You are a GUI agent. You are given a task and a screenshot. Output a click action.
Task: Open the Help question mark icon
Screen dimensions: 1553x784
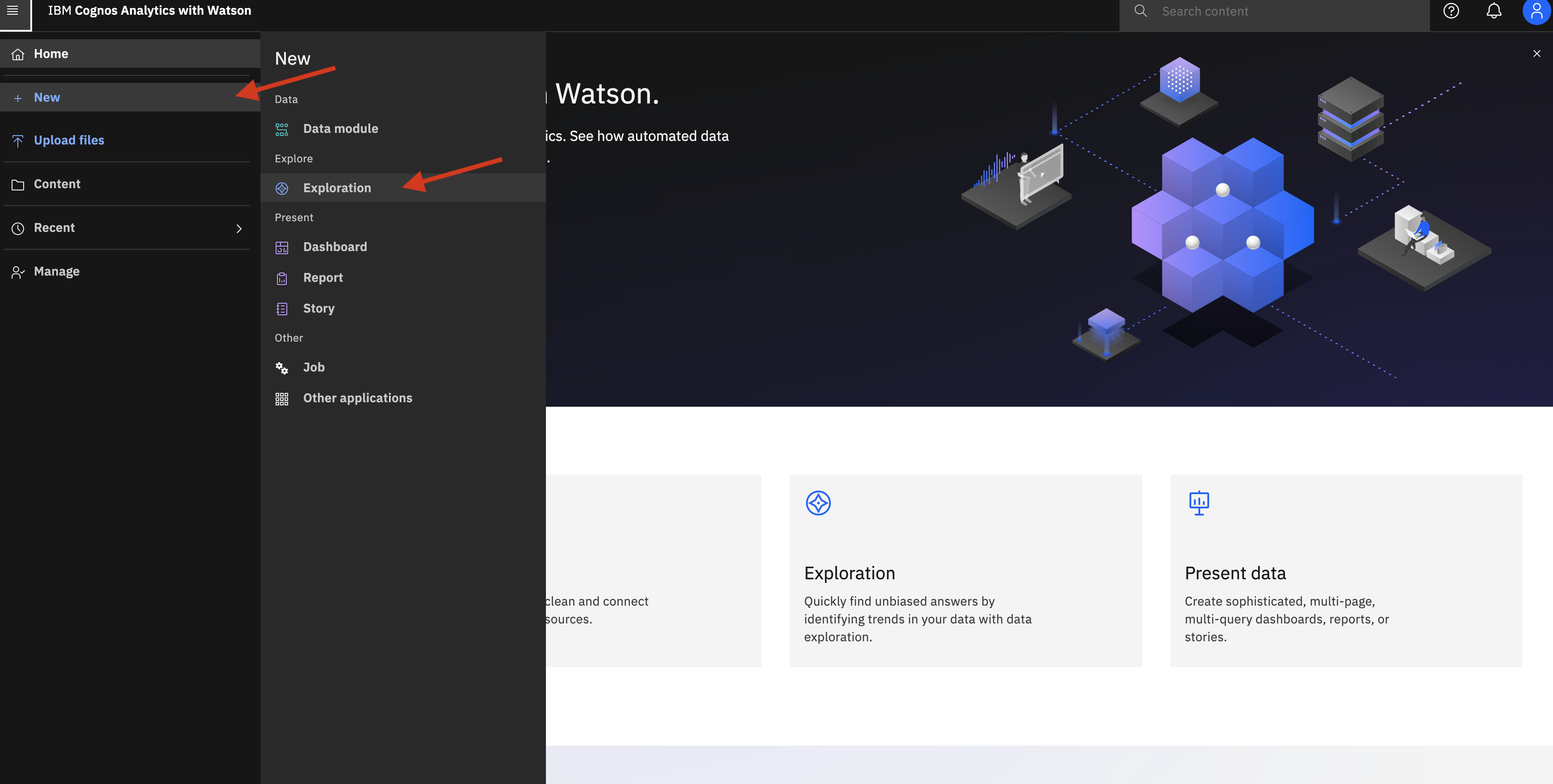(x=1451, y=11)
